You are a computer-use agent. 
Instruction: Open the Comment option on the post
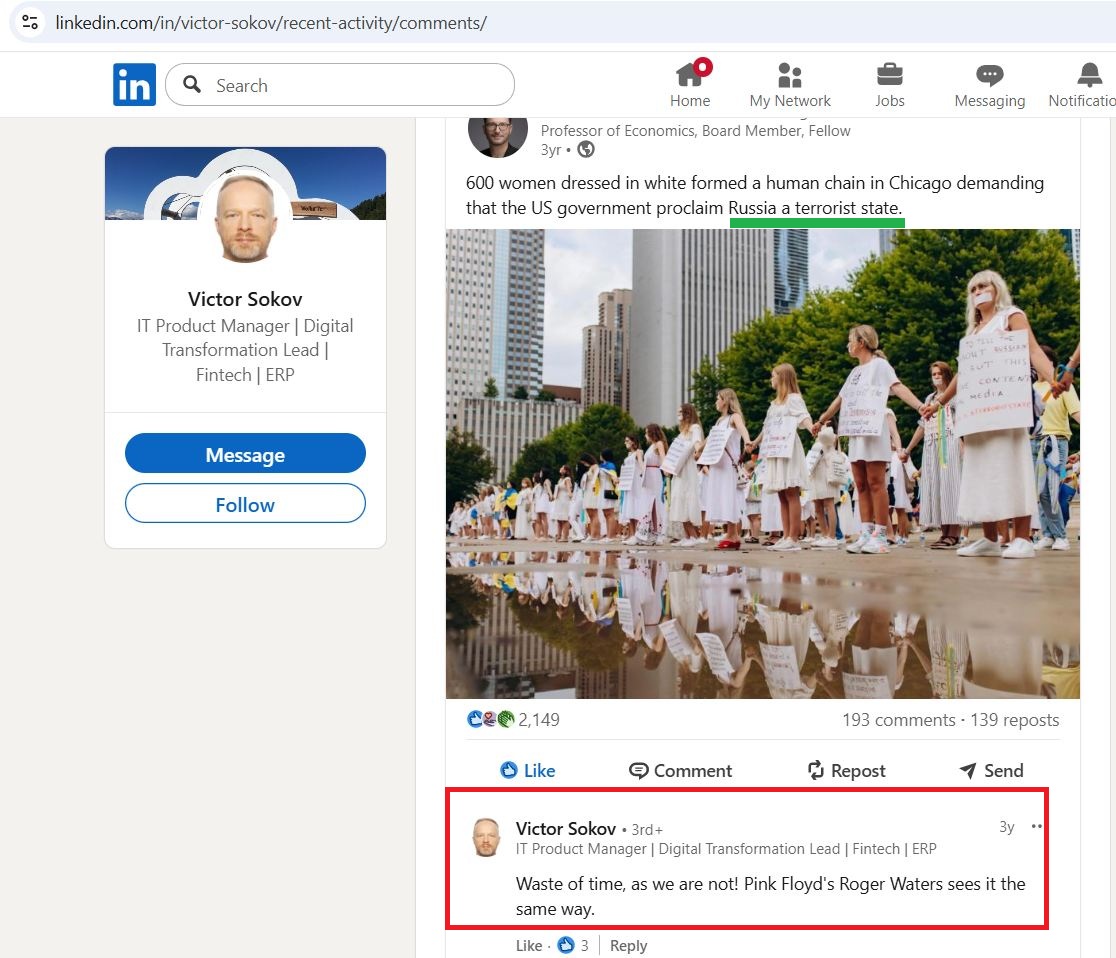(680, 770)
